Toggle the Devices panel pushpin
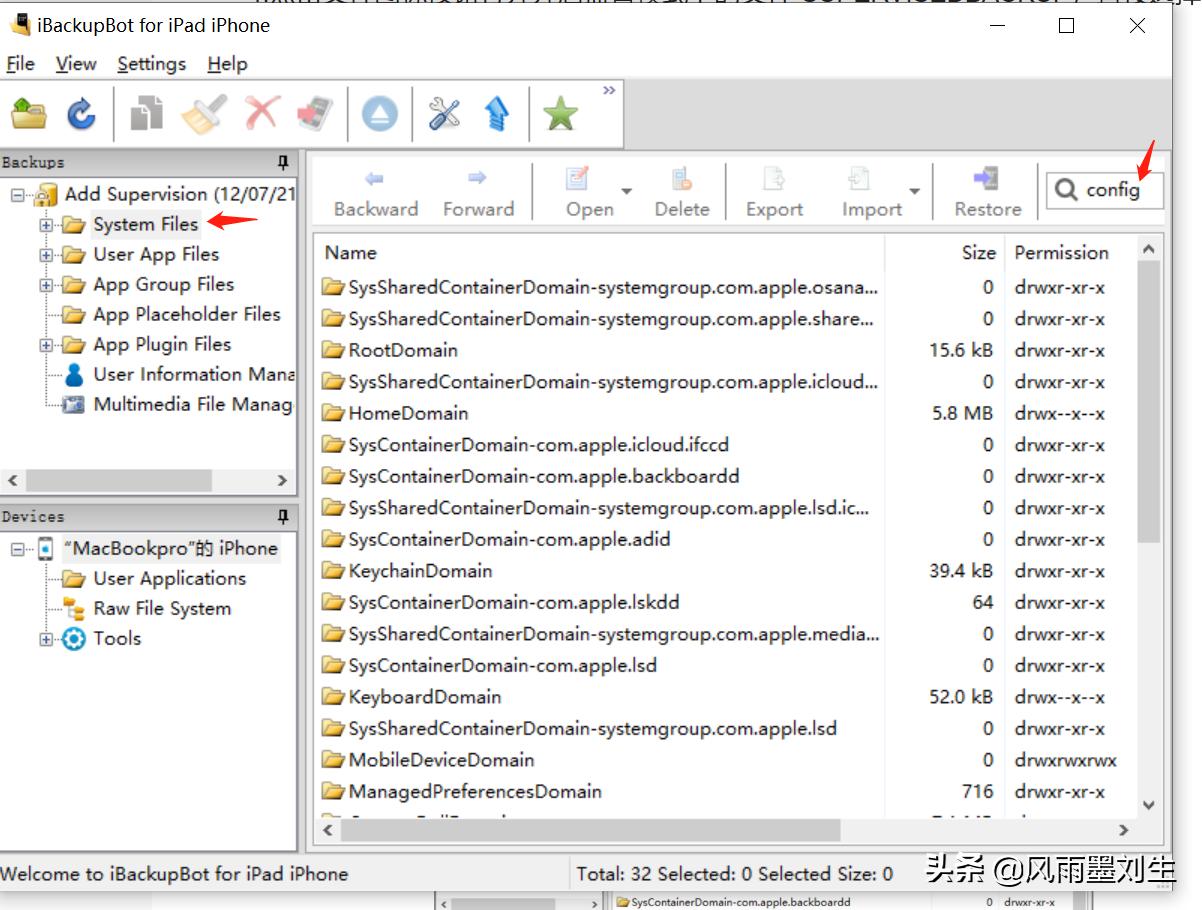Screen dimensions: 1202x910 point(283,517)
